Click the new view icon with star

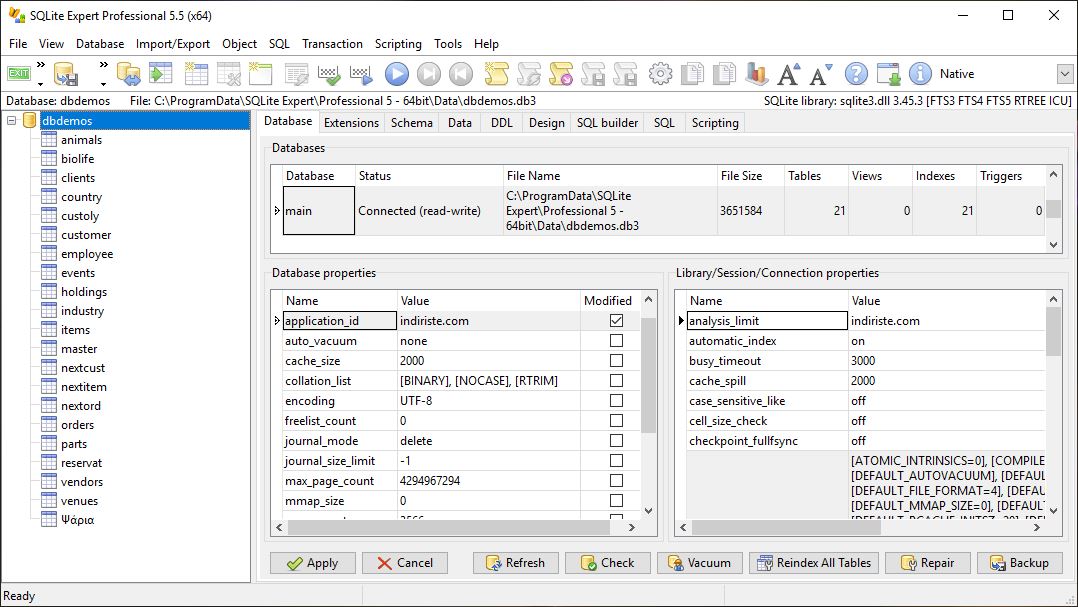point(261,74)
